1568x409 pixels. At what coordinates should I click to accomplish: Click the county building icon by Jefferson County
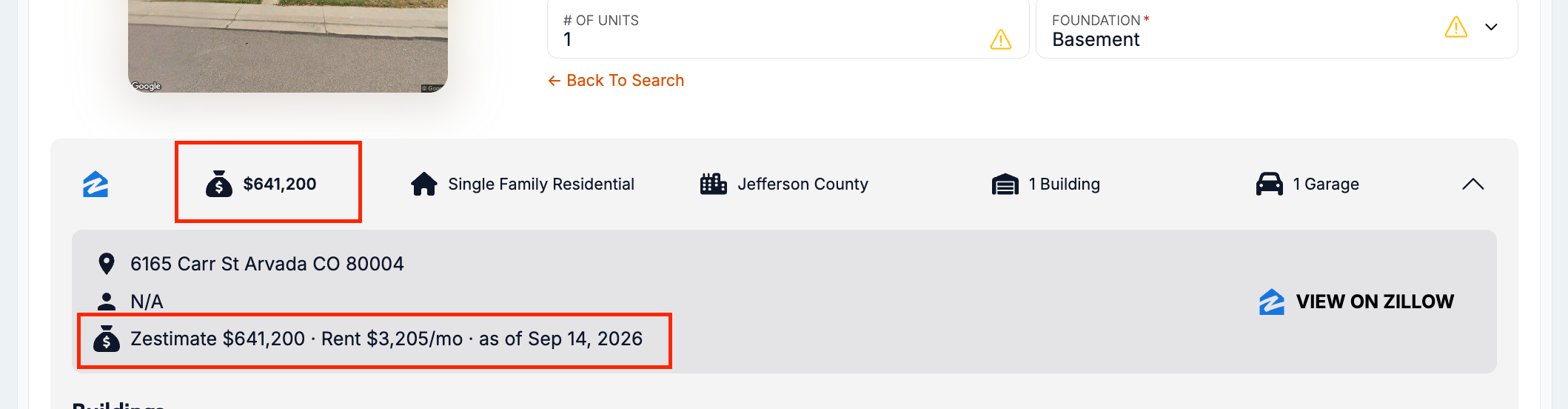714,184
